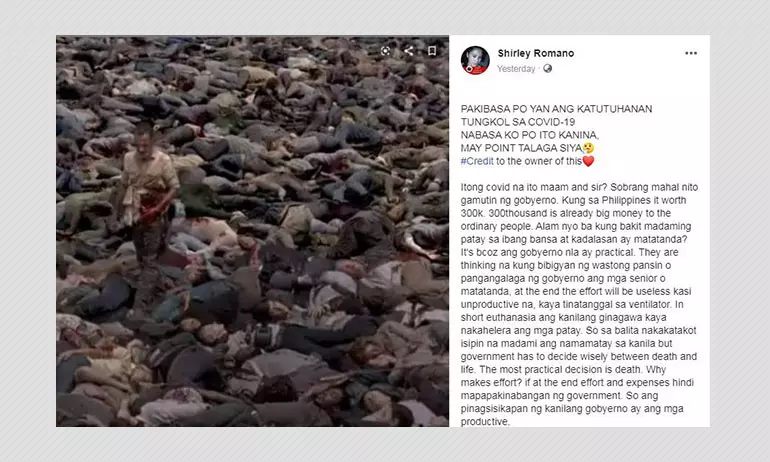This screenshot has height=462, width=770.
Task: Save the photo with the bookmark icon
Action: [x=432, y=51]
